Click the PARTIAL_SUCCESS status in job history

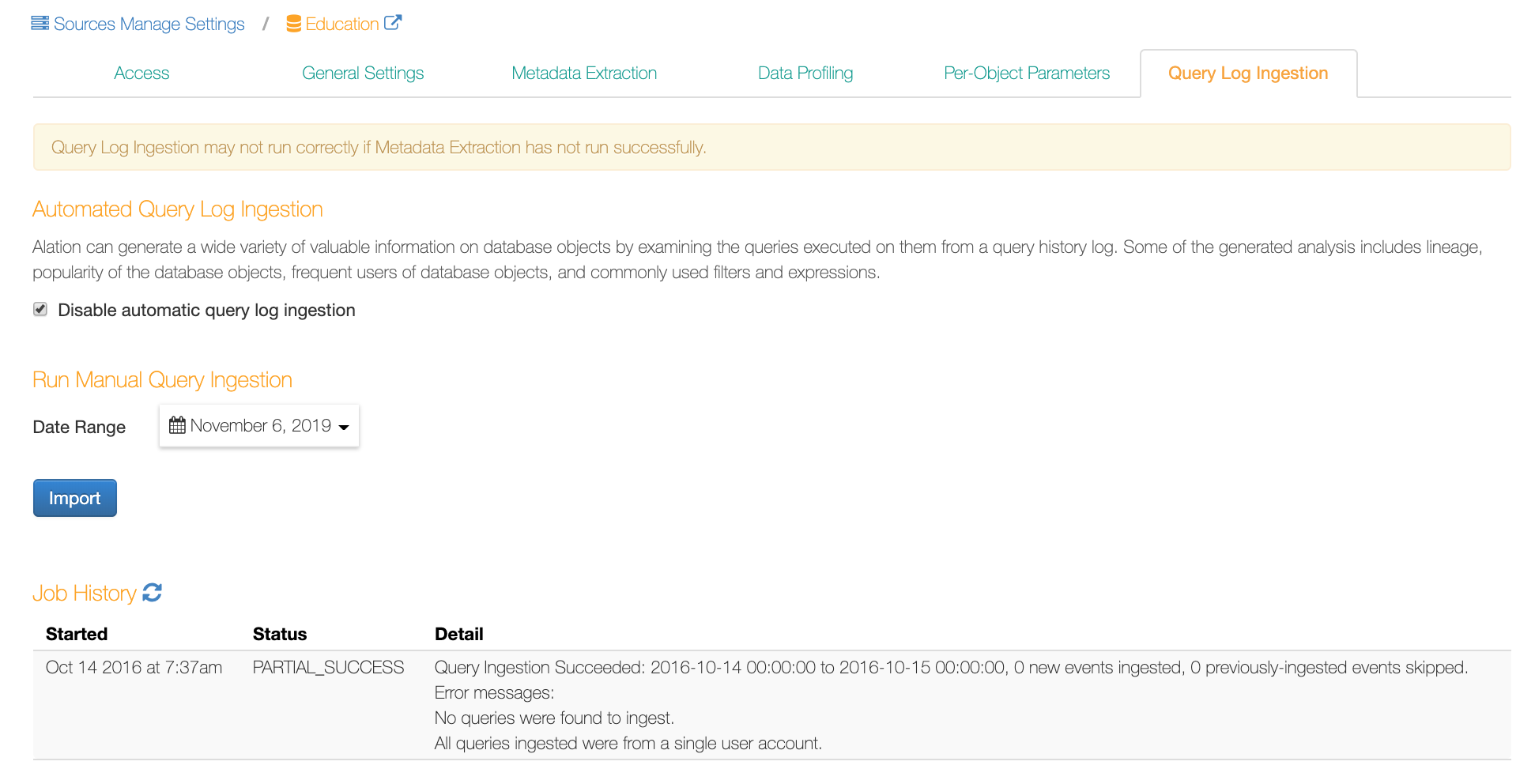tap(328, 668)
